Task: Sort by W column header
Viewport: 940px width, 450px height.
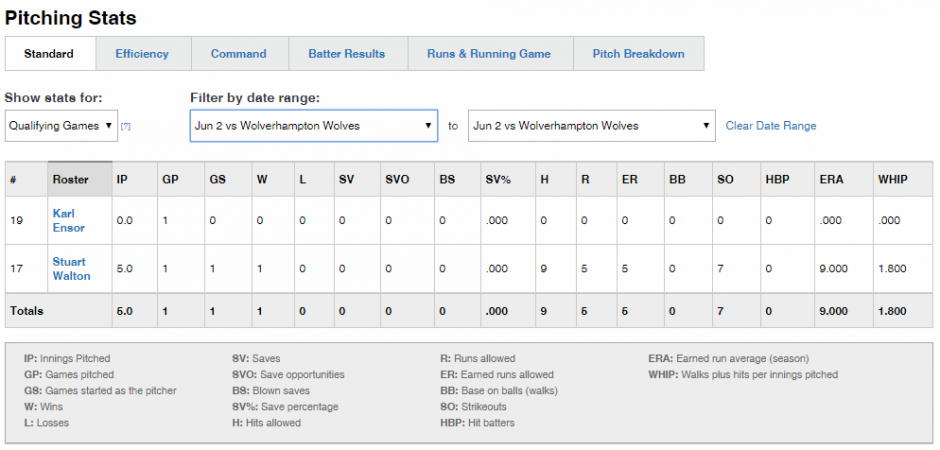Action: (x=273, y=179)
